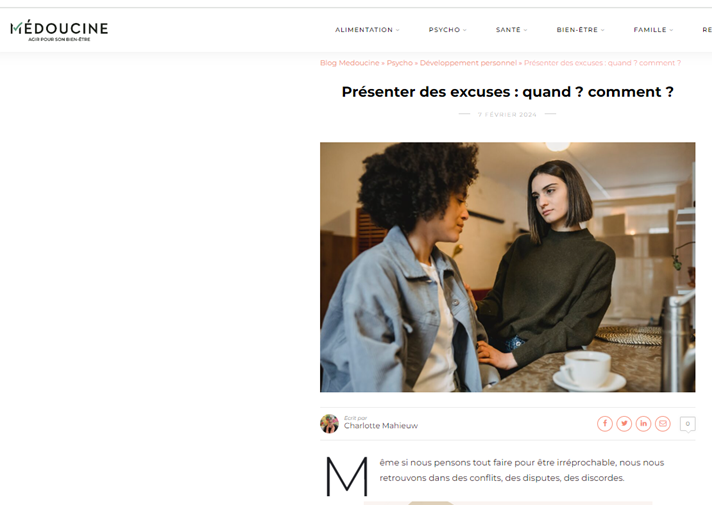Screen dimensions: 712x505
Task: Open author Charlotte Mahieuw's name link
Action: [x=381, y=426]
